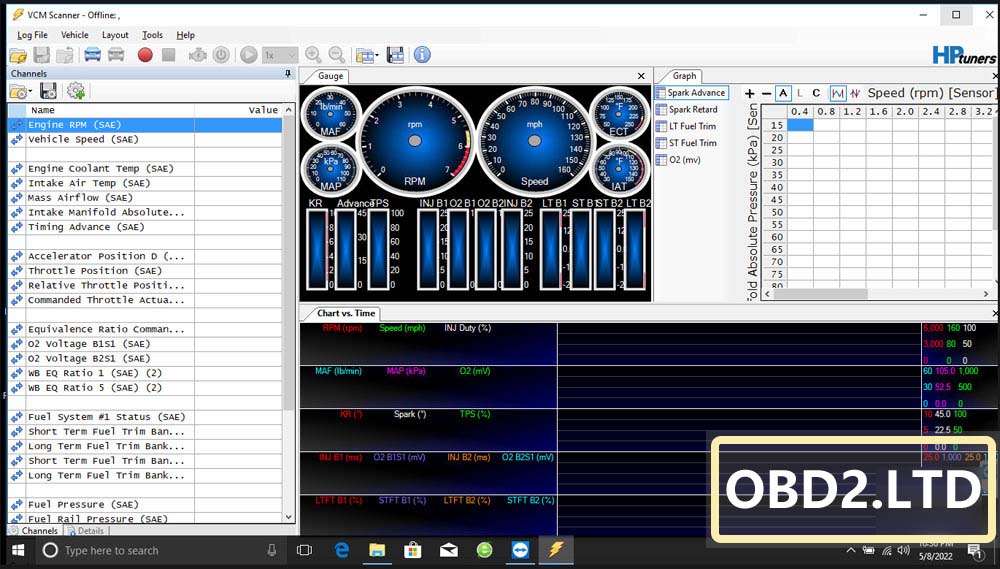Select Spark Advance graph table
Viewport: 1000px width, 569px height.
(691, 93)
